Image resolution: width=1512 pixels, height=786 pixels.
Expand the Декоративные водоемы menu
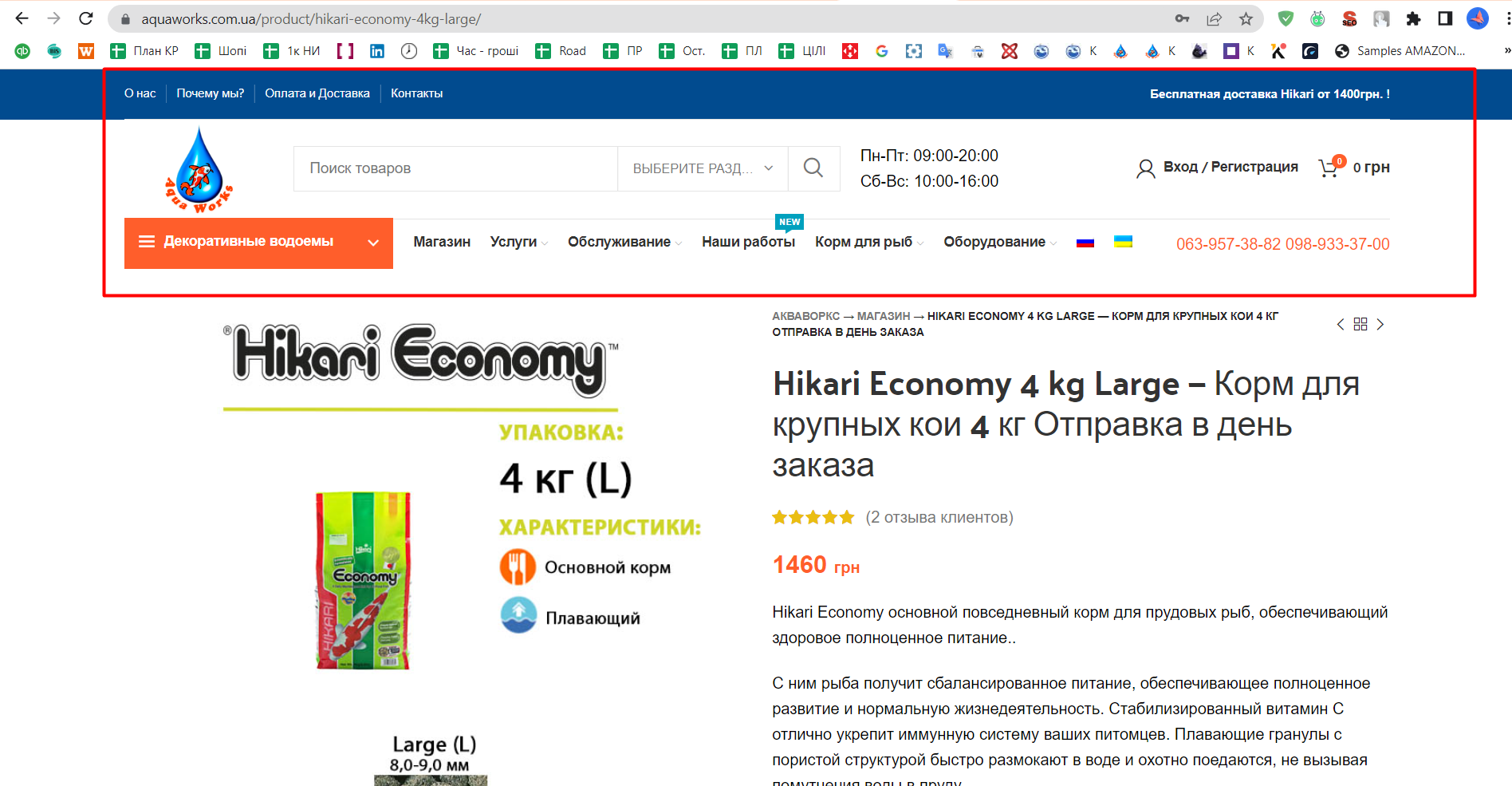pyautogui.click(x=258, y=243)
